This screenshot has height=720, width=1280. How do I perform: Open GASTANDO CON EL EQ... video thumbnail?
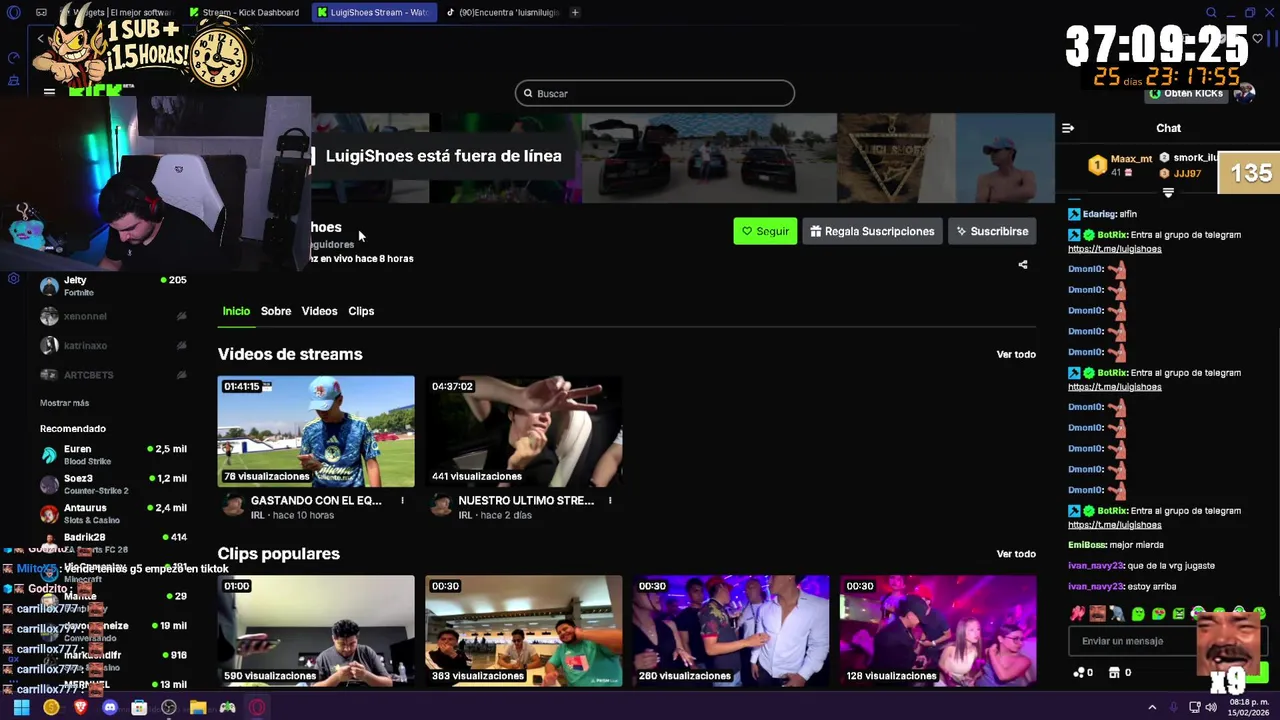[316, 431]
